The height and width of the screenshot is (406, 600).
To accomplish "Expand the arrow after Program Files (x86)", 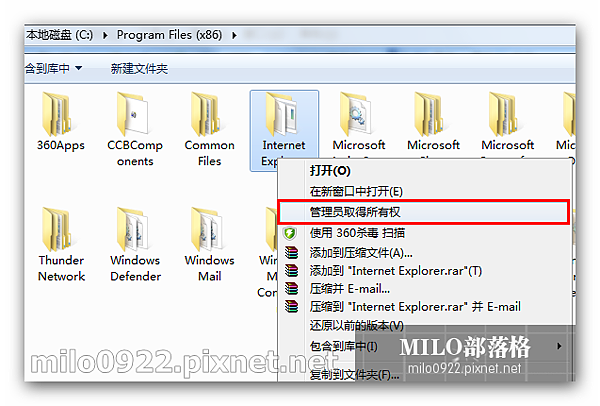I will pyautogui.click(x=234, y=35).
